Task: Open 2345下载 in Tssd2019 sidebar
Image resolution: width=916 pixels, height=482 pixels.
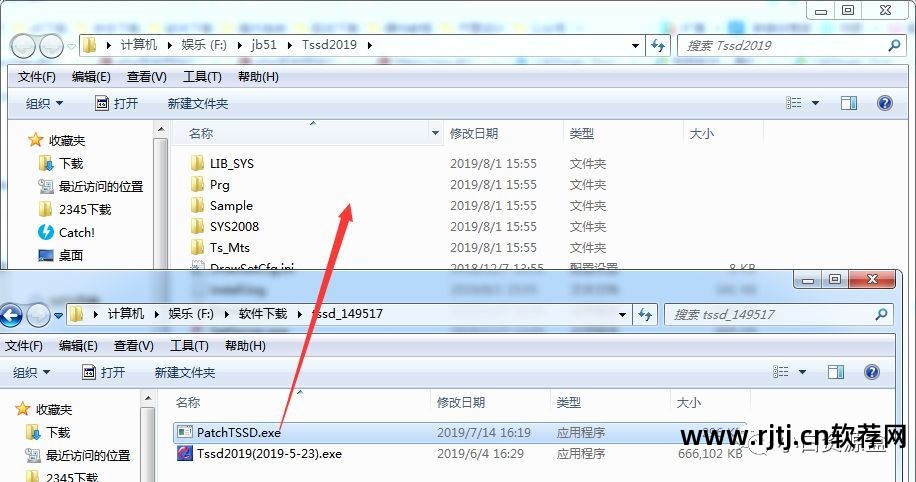Action: coord(74,209)
